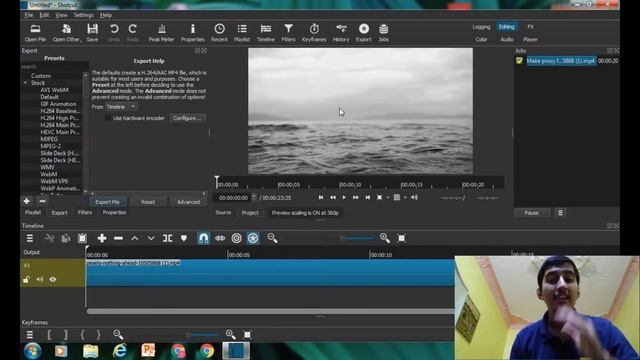640x360 pixels.
Task: Pause jobs with Pause button
Action: [x=531, y=213]
